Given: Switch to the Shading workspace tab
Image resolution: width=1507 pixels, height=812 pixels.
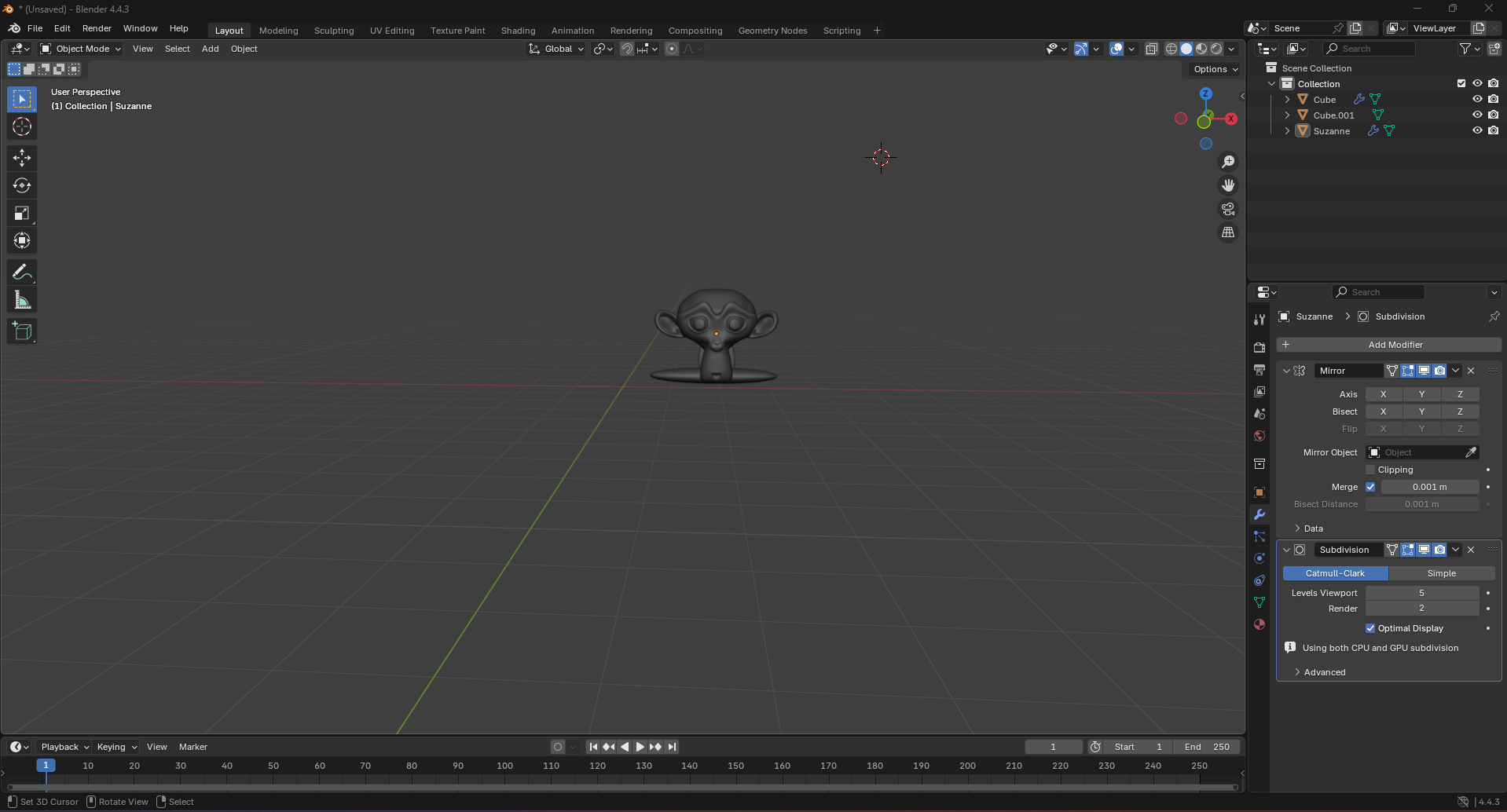Looking at the screenshot, I should pos(519,31).
